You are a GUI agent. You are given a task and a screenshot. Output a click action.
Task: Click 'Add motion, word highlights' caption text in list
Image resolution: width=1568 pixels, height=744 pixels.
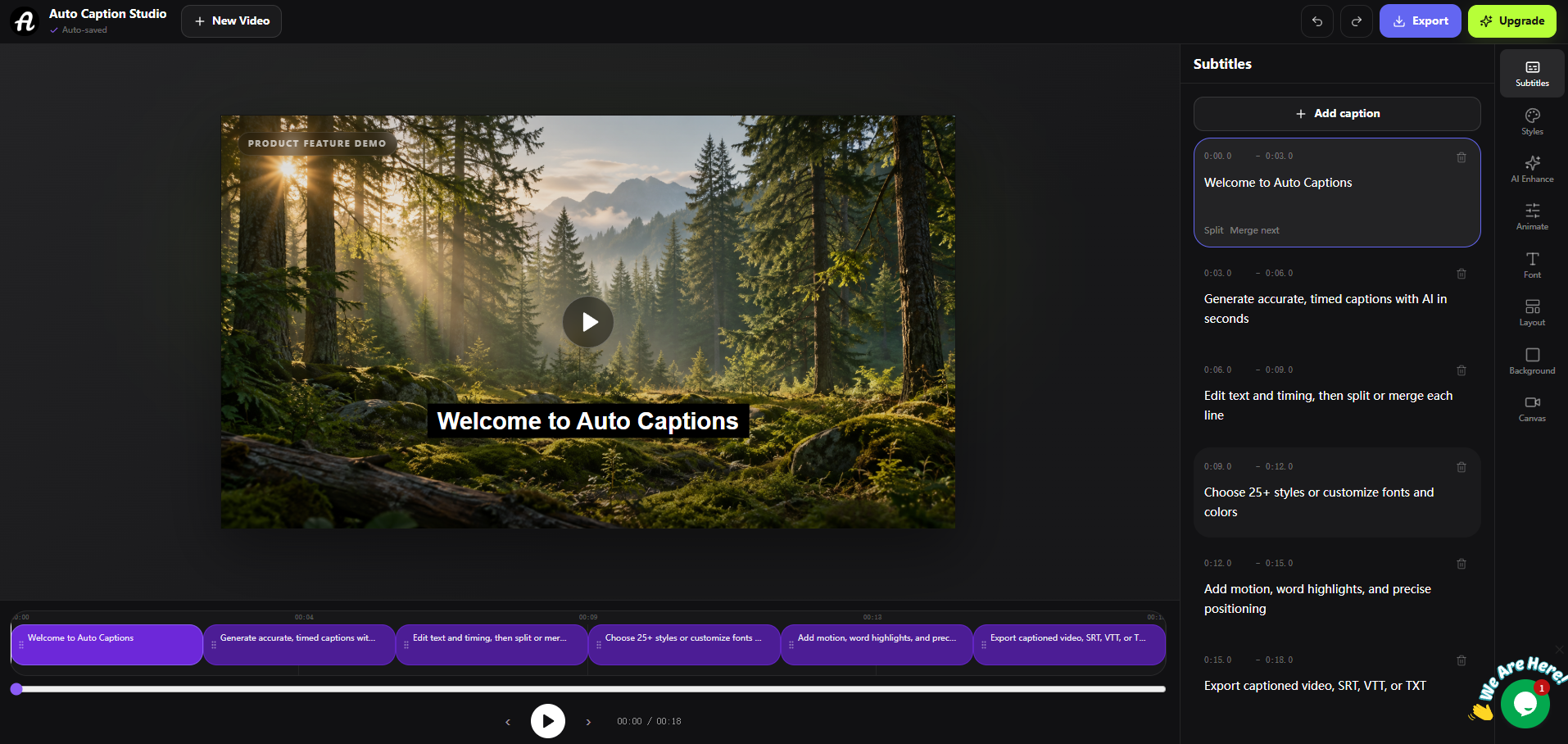point(1317,599)
